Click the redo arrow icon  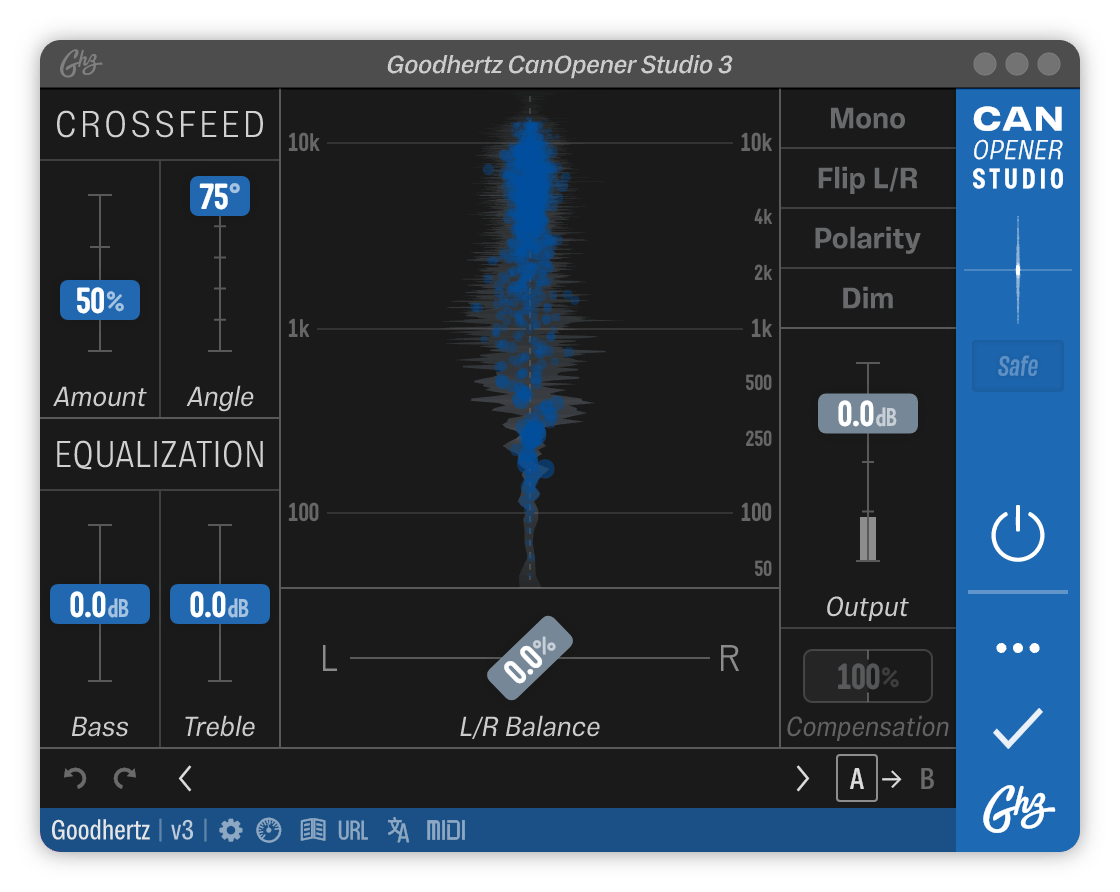tap(125, 778)
